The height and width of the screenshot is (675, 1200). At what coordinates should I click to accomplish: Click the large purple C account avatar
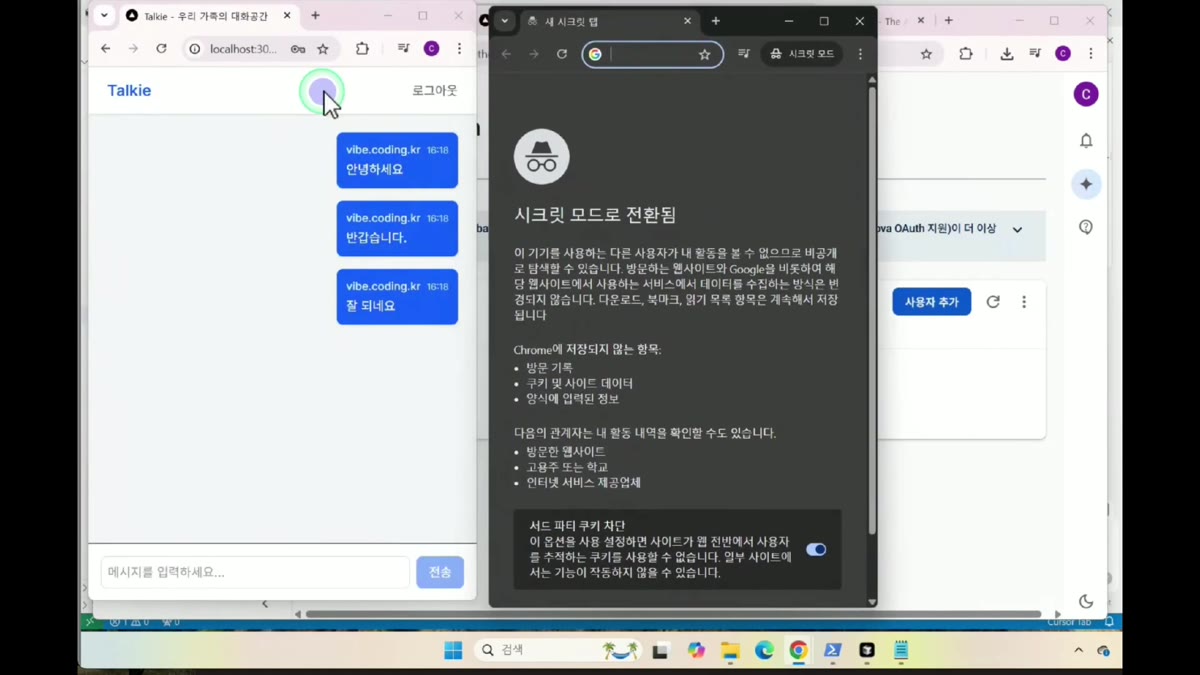click(x=1086, y=94)
